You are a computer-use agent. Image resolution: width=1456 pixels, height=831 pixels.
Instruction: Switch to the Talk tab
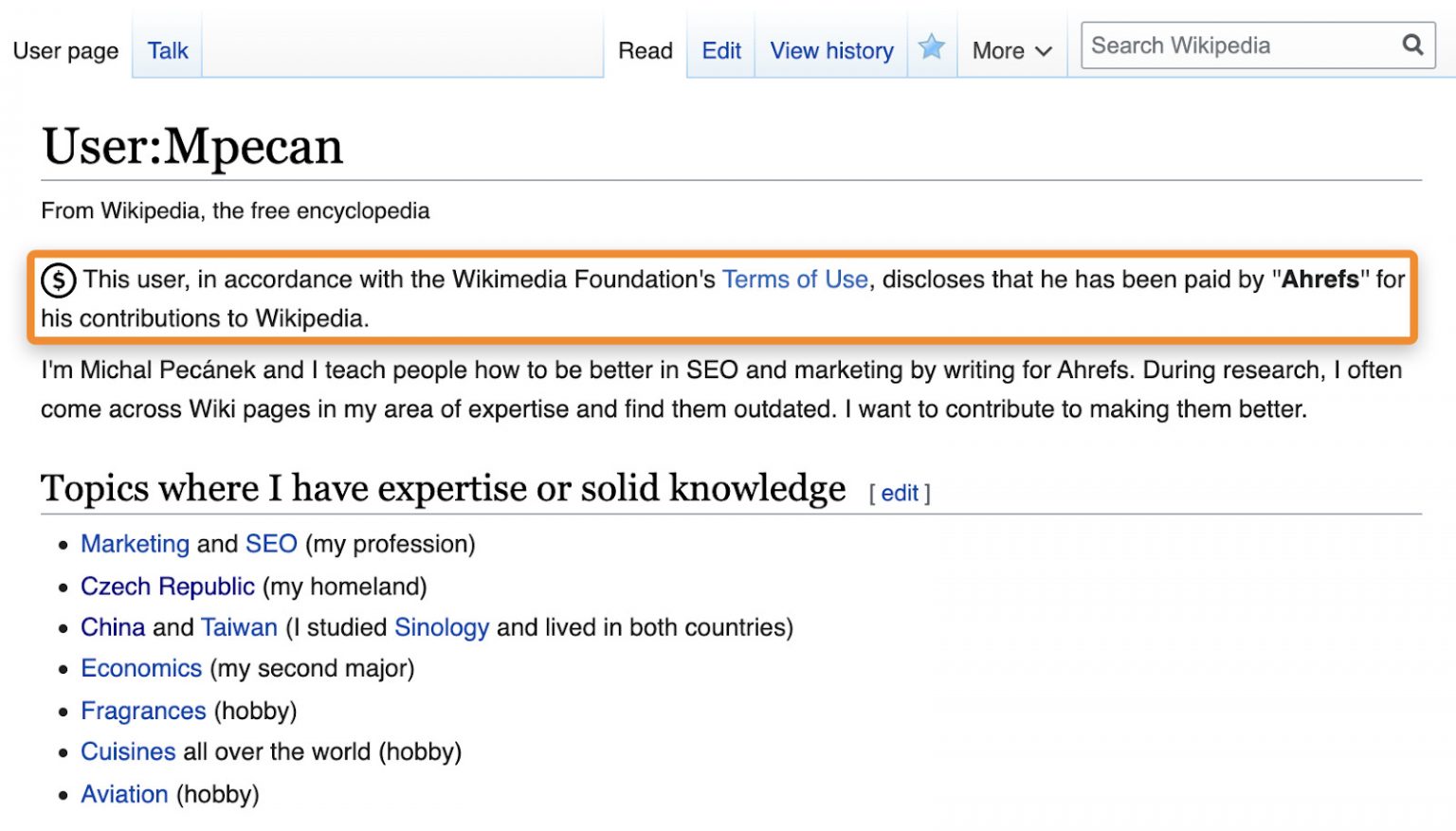pos(167,50)
